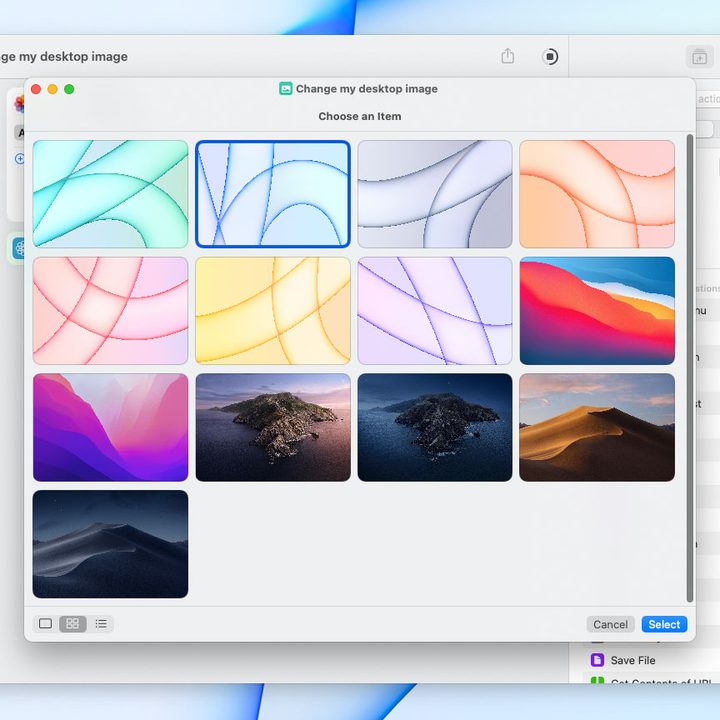
Task: Switch to single item view icon
Action: tap(45, 624)
